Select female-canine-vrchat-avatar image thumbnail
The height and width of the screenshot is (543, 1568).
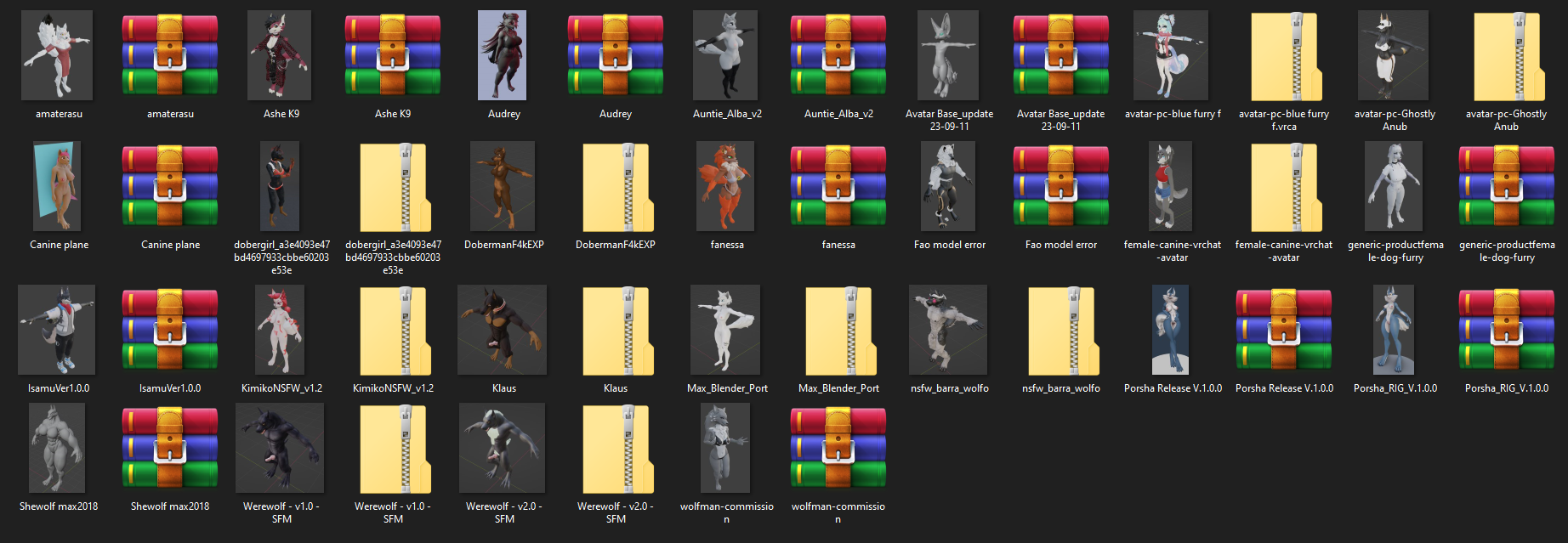pyautogui.click(x=1170, y=186)
